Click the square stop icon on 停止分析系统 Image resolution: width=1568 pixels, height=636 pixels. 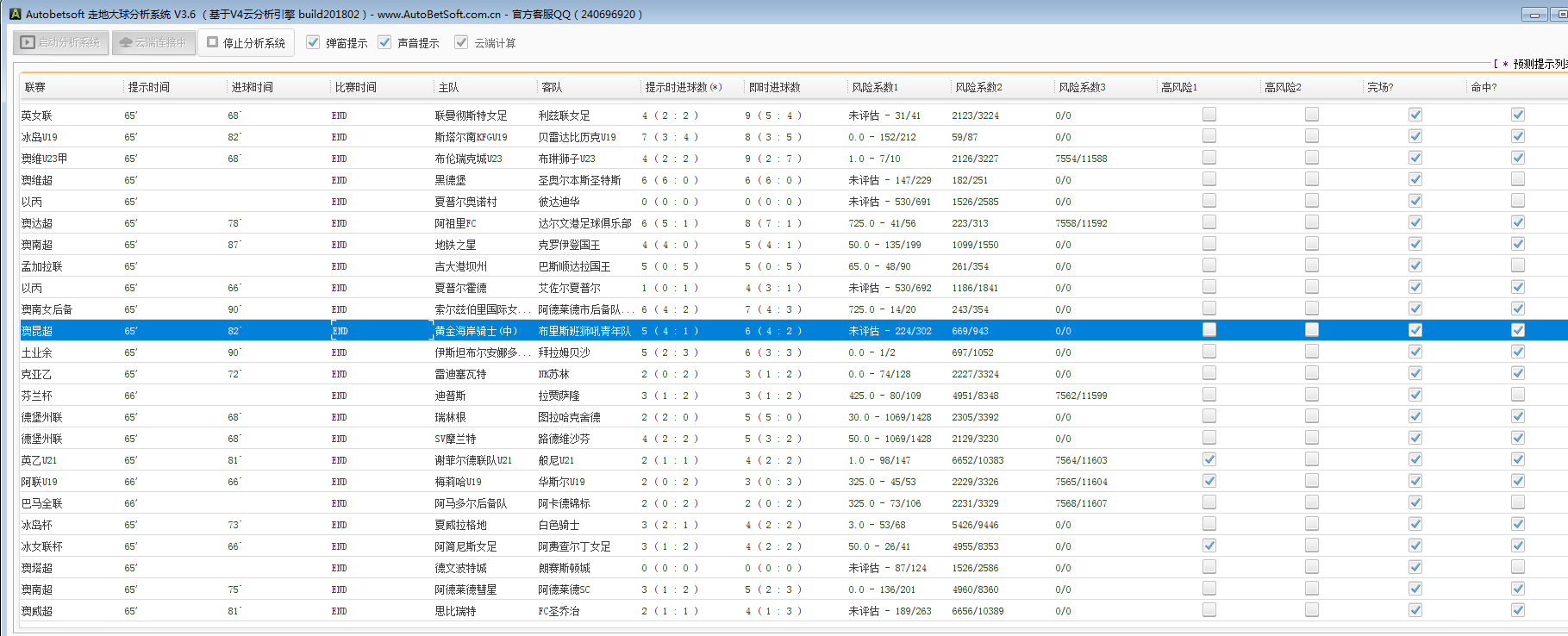point(213,42)
